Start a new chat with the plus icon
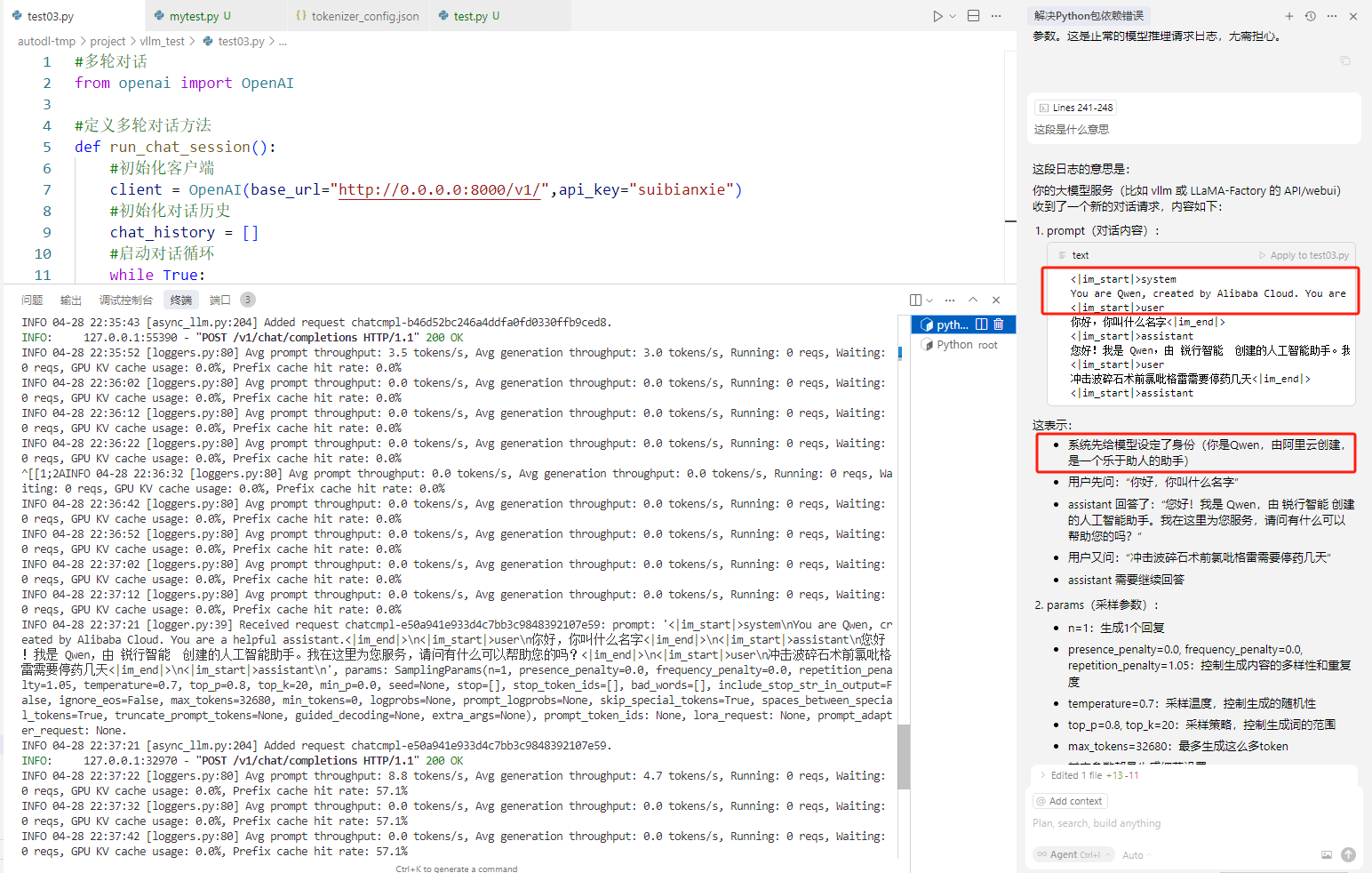This screenshot has height=873, width=1372. (x=1289, y=16)
